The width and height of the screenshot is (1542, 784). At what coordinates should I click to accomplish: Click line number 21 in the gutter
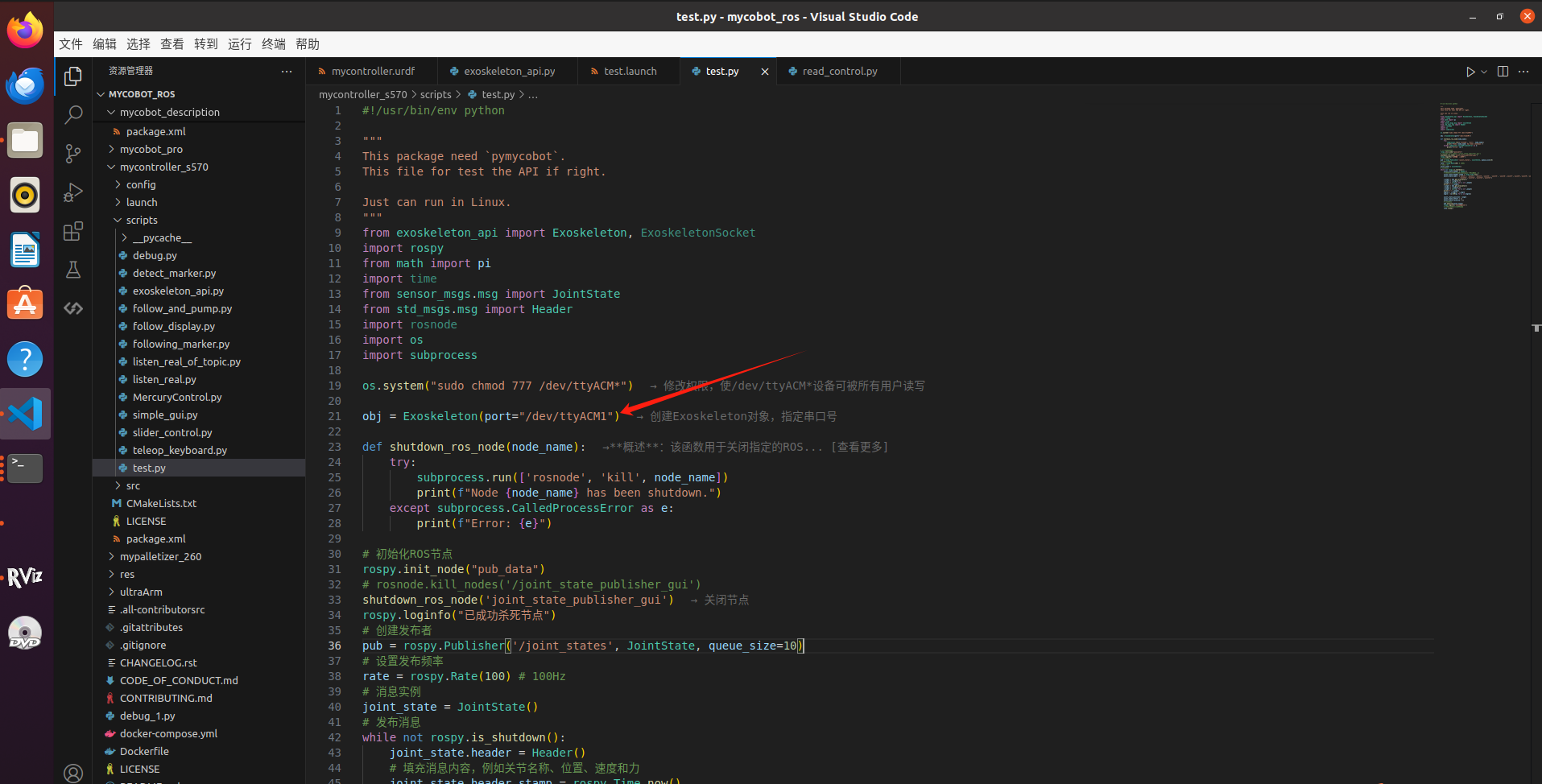pos(334,416)
